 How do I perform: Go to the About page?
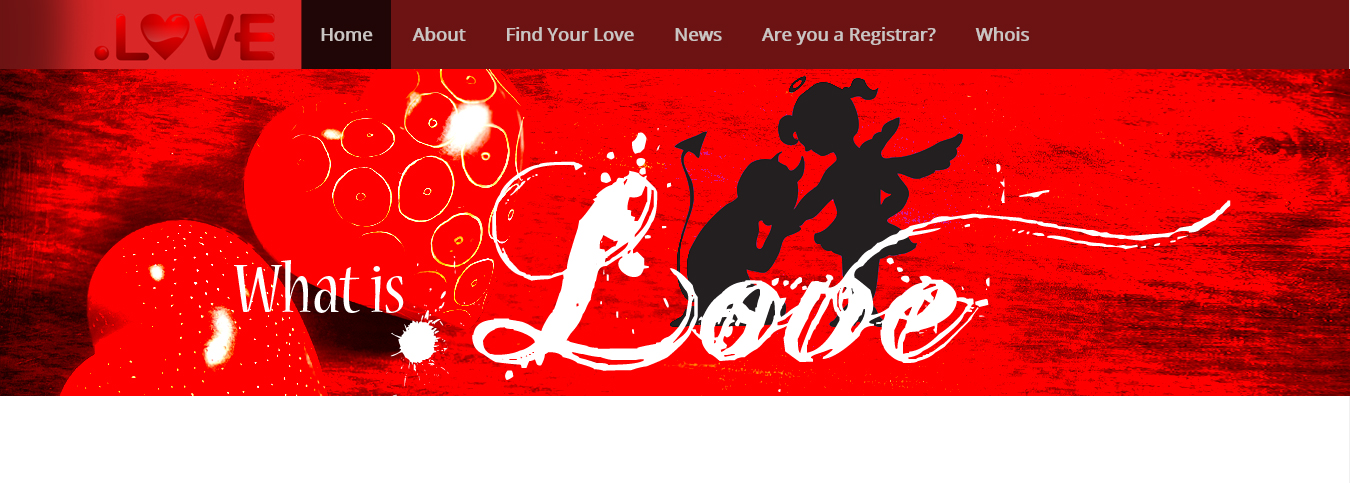click(439, 34)
